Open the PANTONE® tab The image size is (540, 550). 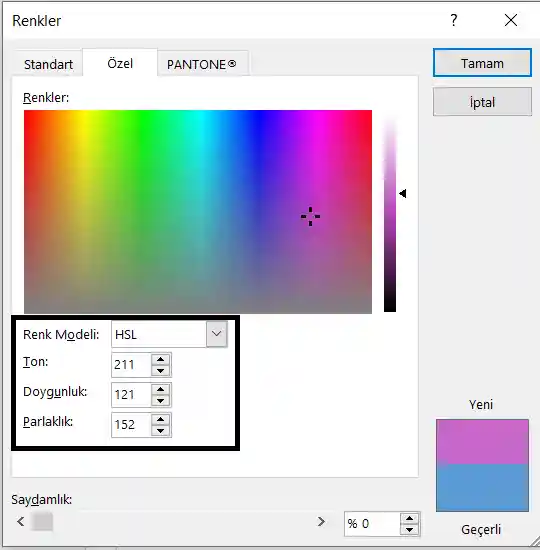tap(202, 64)
